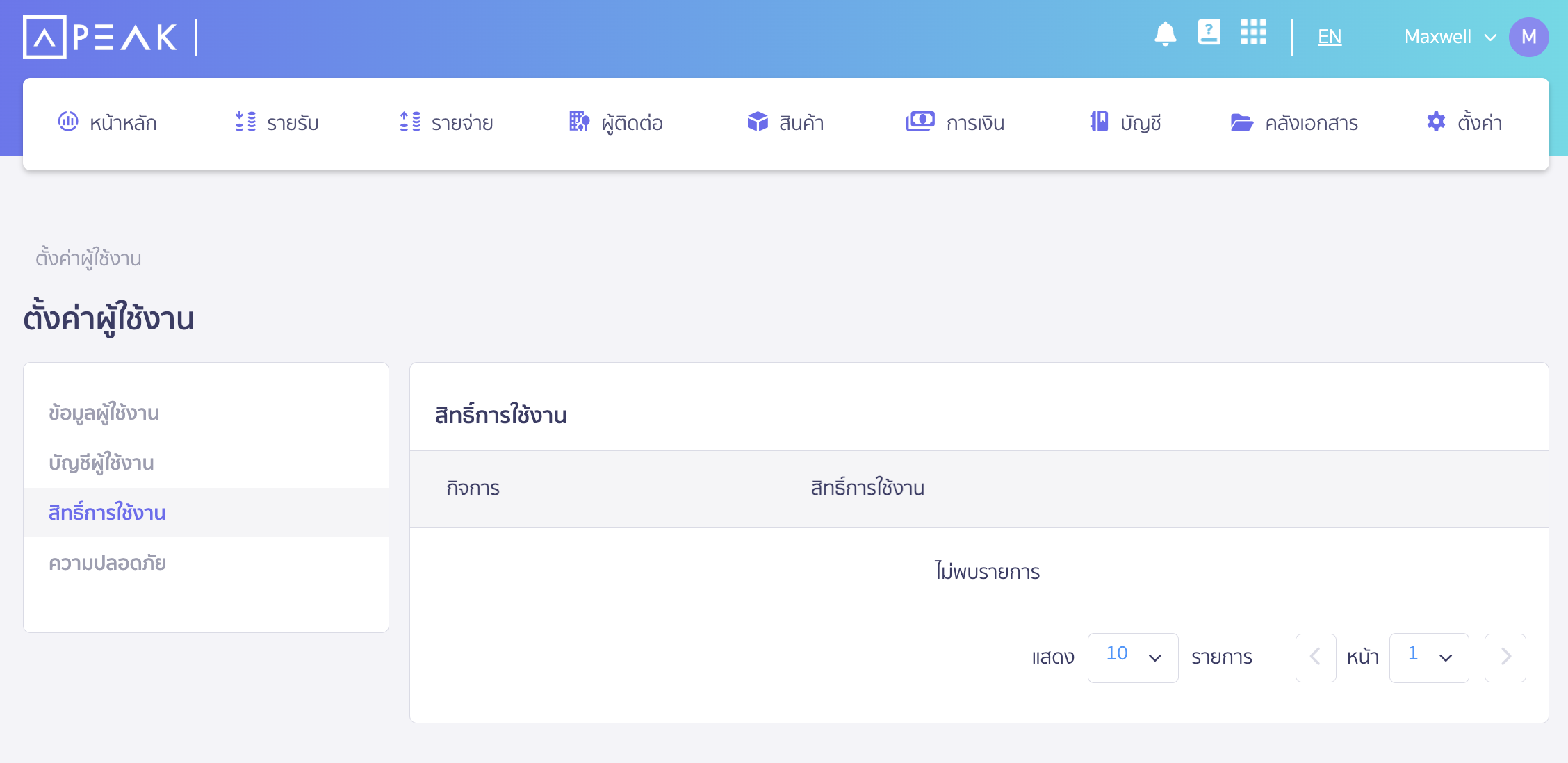Select the รายรับ income menu icon

(x=245, y=122)
